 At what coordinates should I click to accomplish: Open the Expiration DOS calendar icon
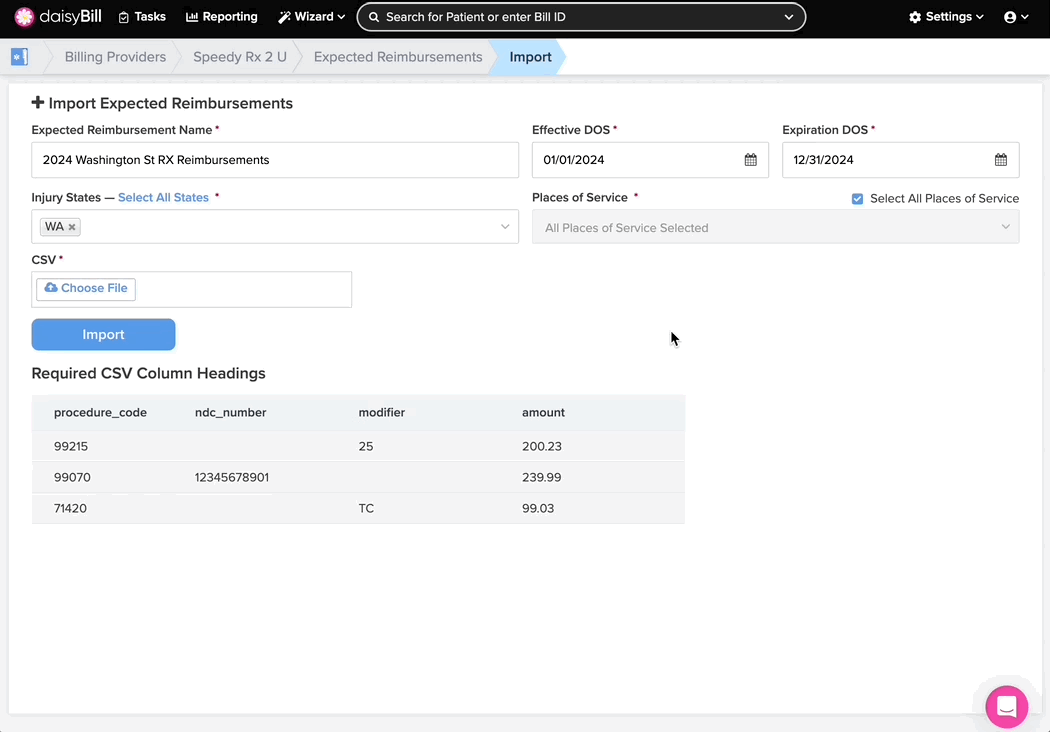point(1000,160)
